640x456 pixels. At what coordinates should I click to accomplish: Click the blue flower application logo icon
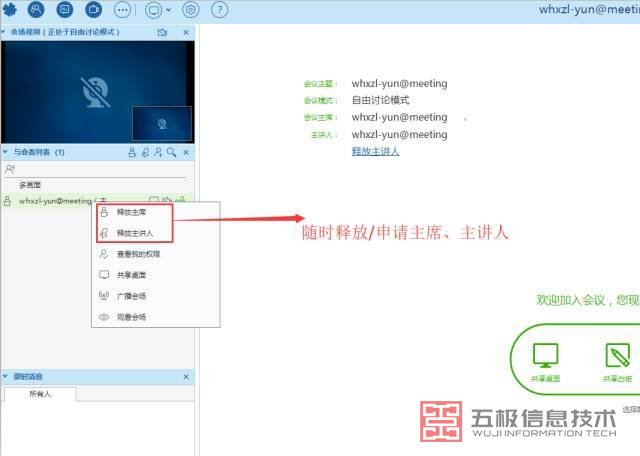[9, 9]
